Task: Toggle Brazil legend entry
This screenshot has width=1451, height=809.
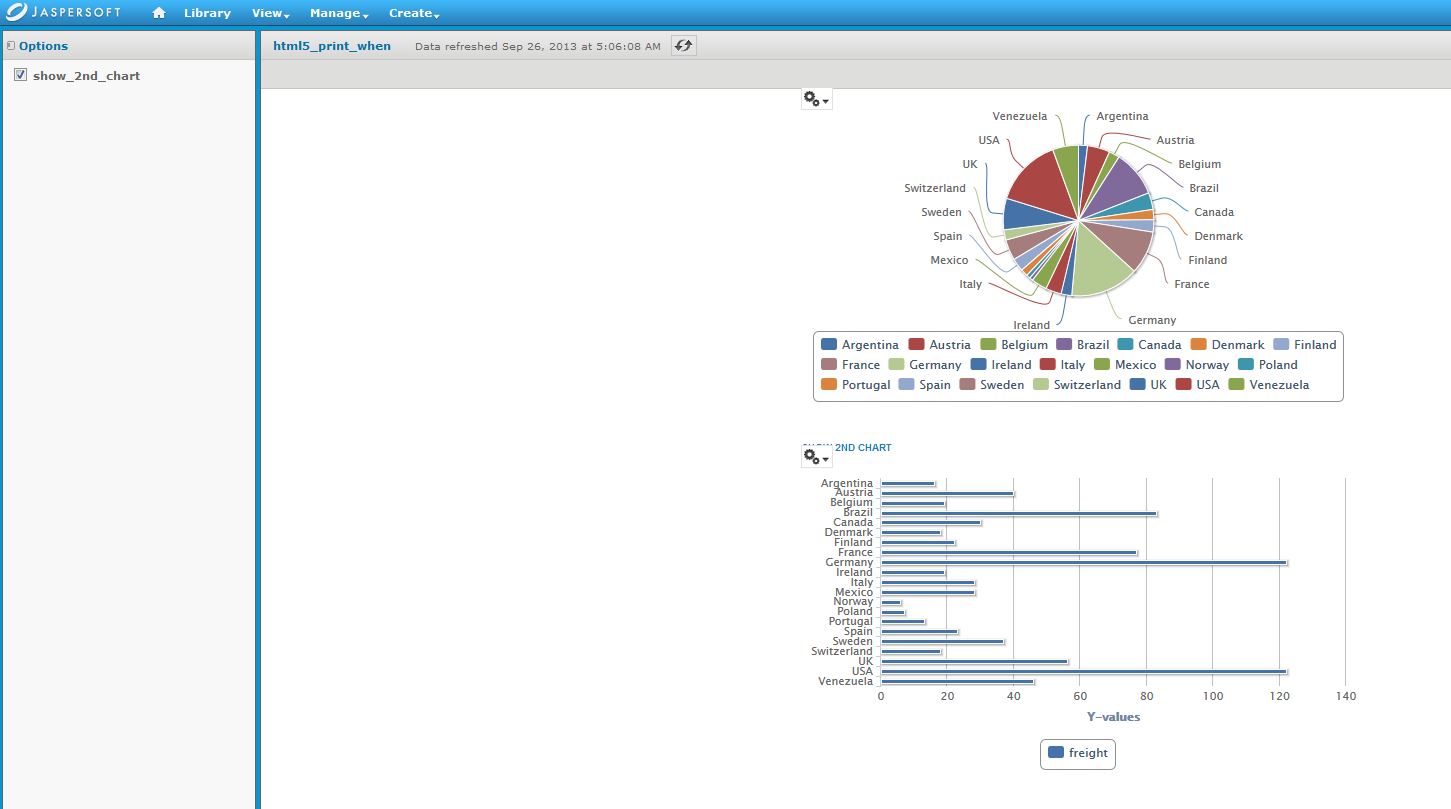Action: (1083, 344)
